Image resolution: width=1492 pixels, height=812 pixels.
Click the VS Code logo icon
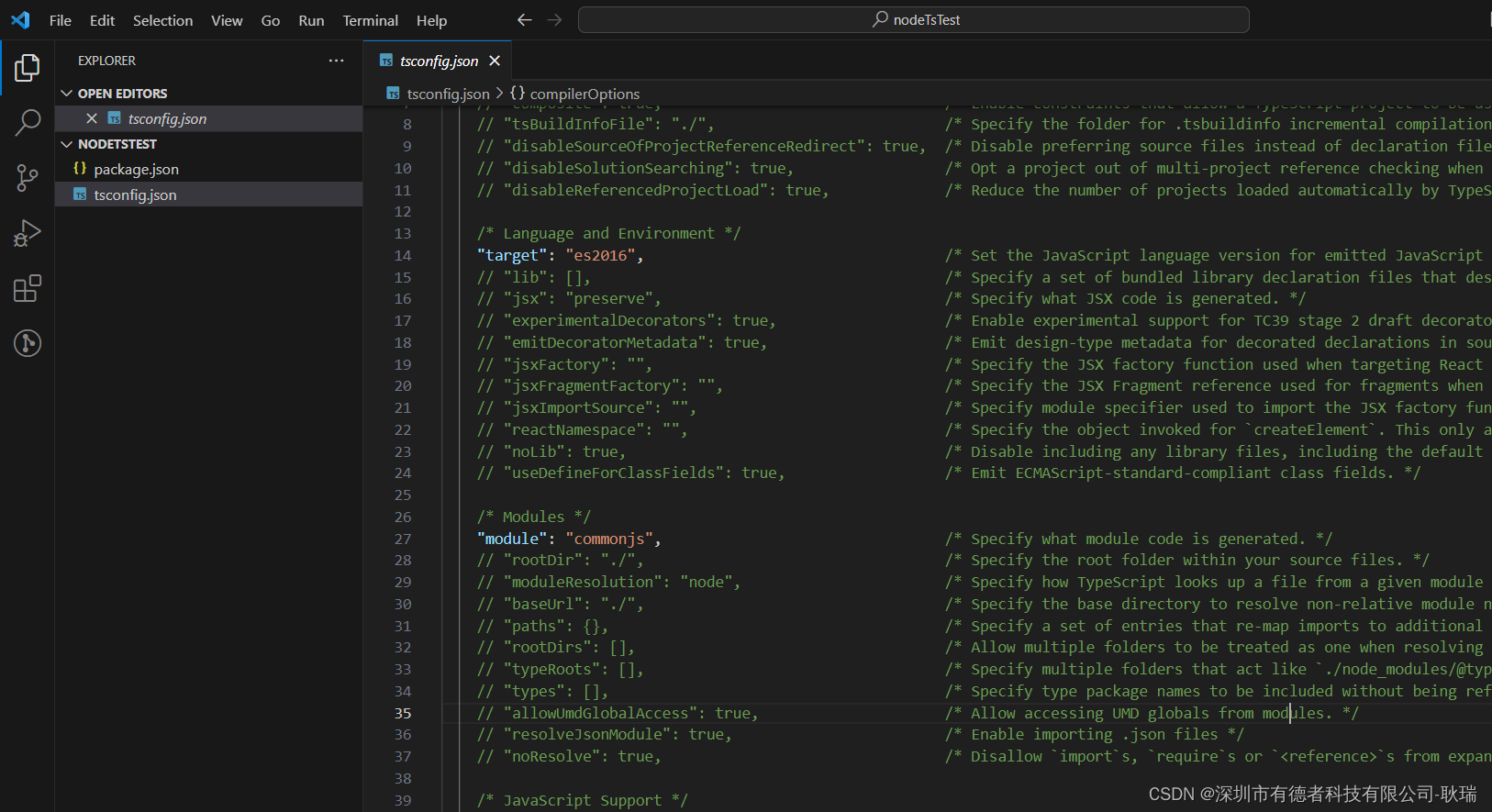[20, 20]
